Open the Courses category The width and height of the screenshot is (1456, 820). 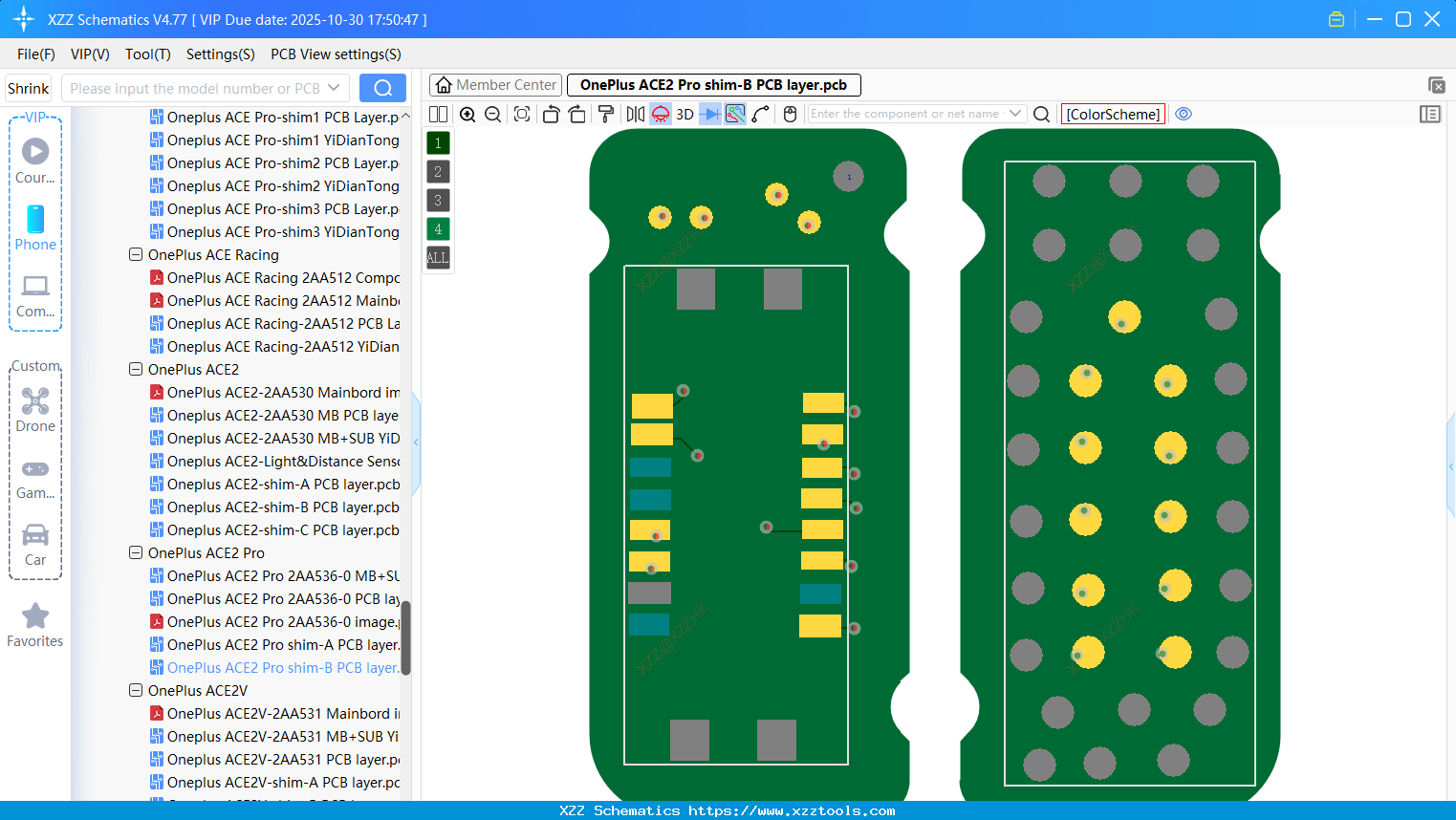(35, 162)
